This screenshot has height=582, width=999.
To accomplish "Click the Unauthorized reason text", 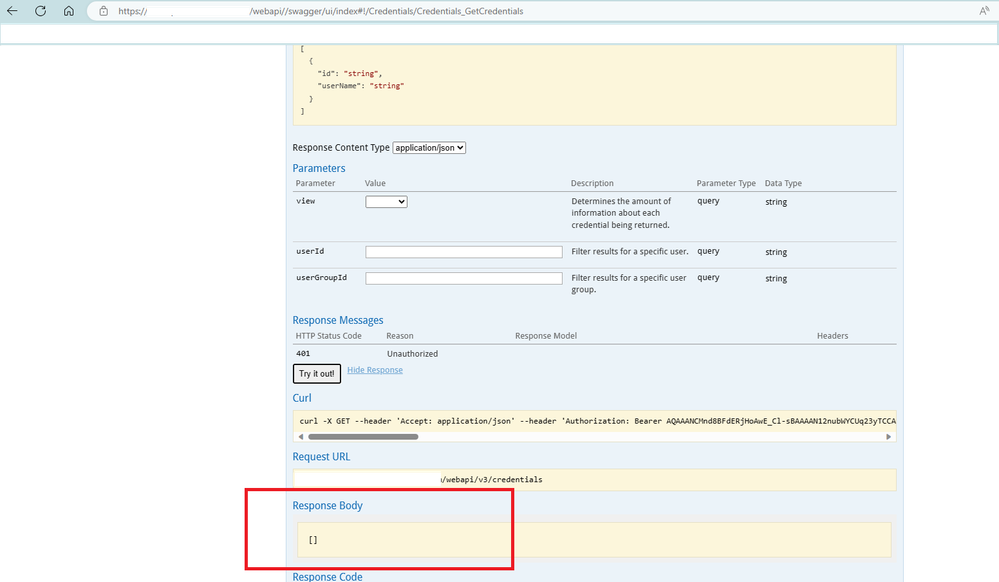I will point(412,354).
